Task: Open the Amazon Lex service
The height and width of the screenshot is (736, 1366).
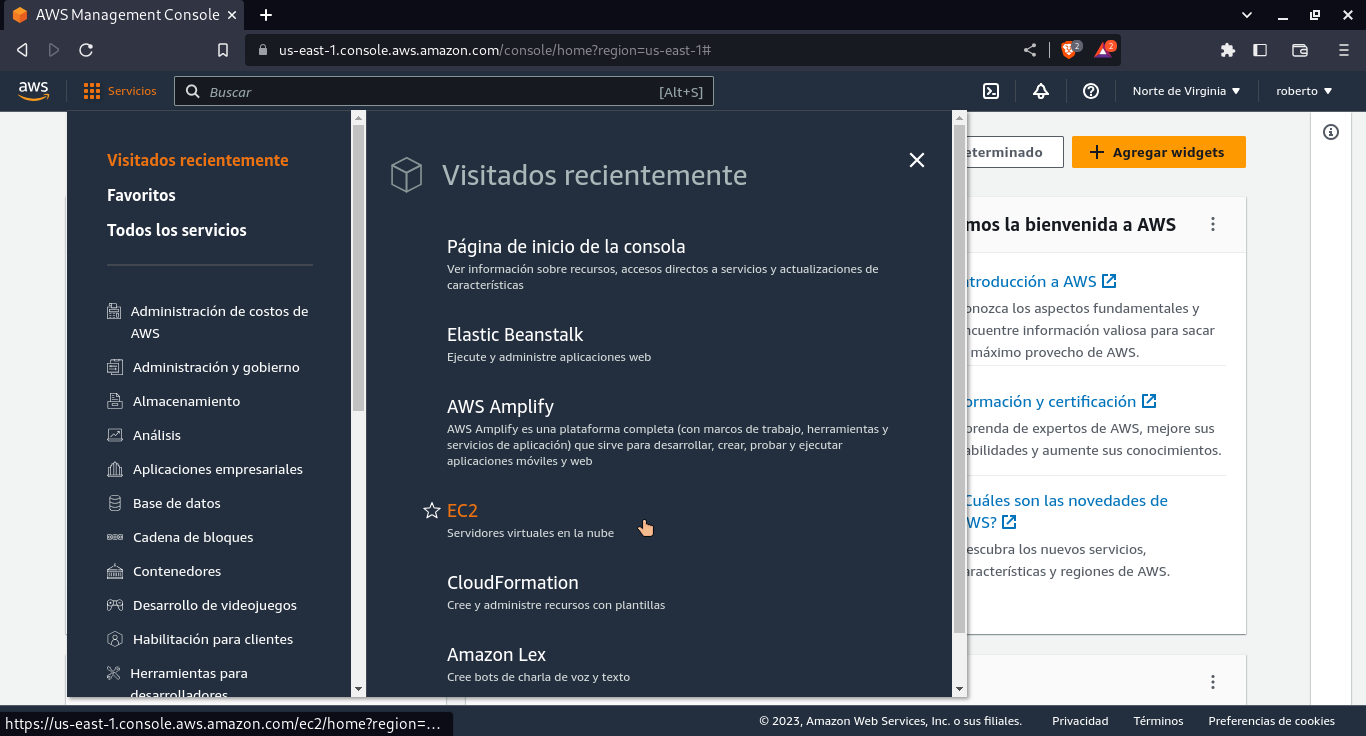Action: pyautogui.click(x=496, y=655)
